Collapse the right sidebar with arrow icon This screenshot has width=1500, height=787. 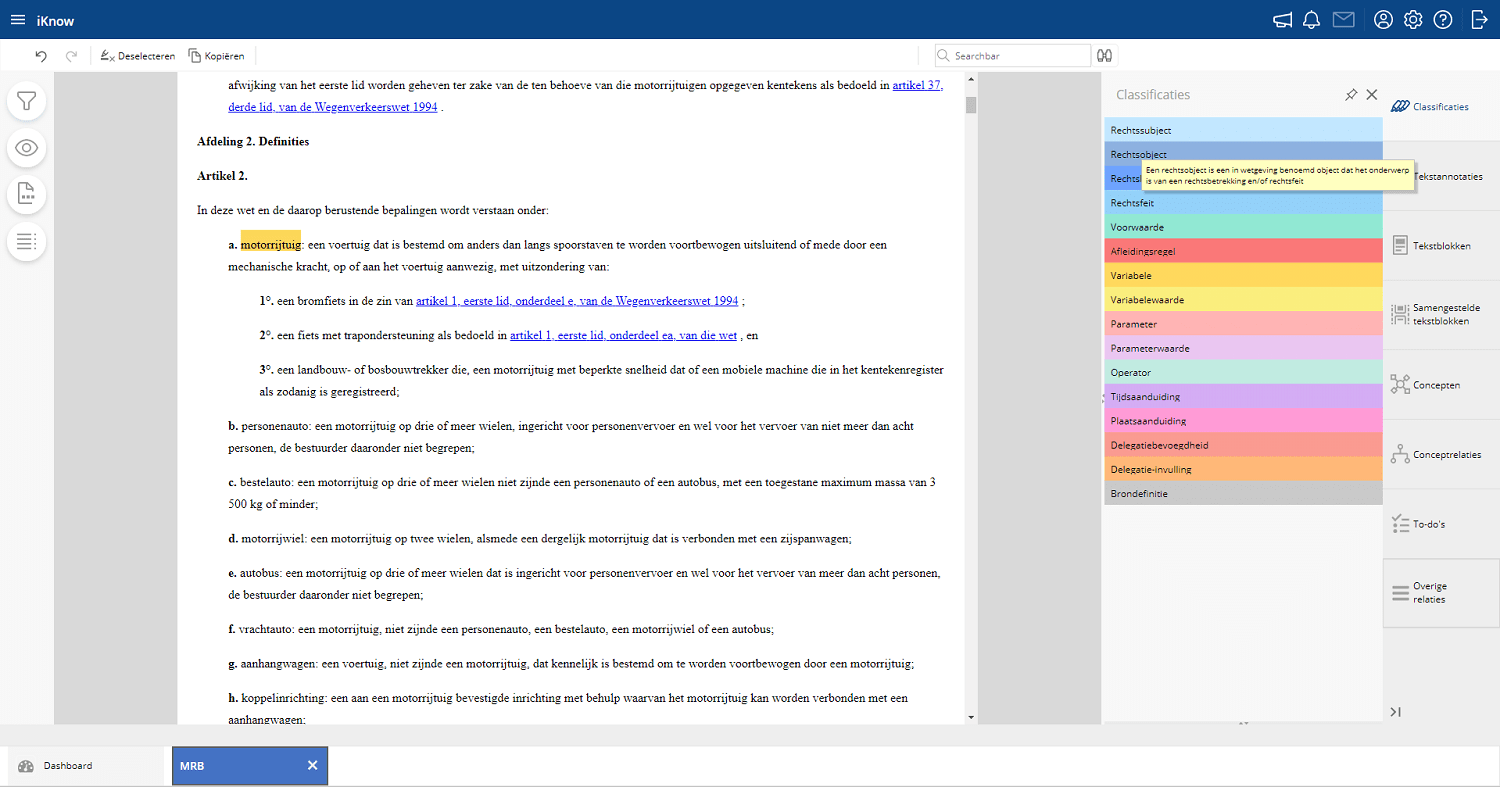1396,712
